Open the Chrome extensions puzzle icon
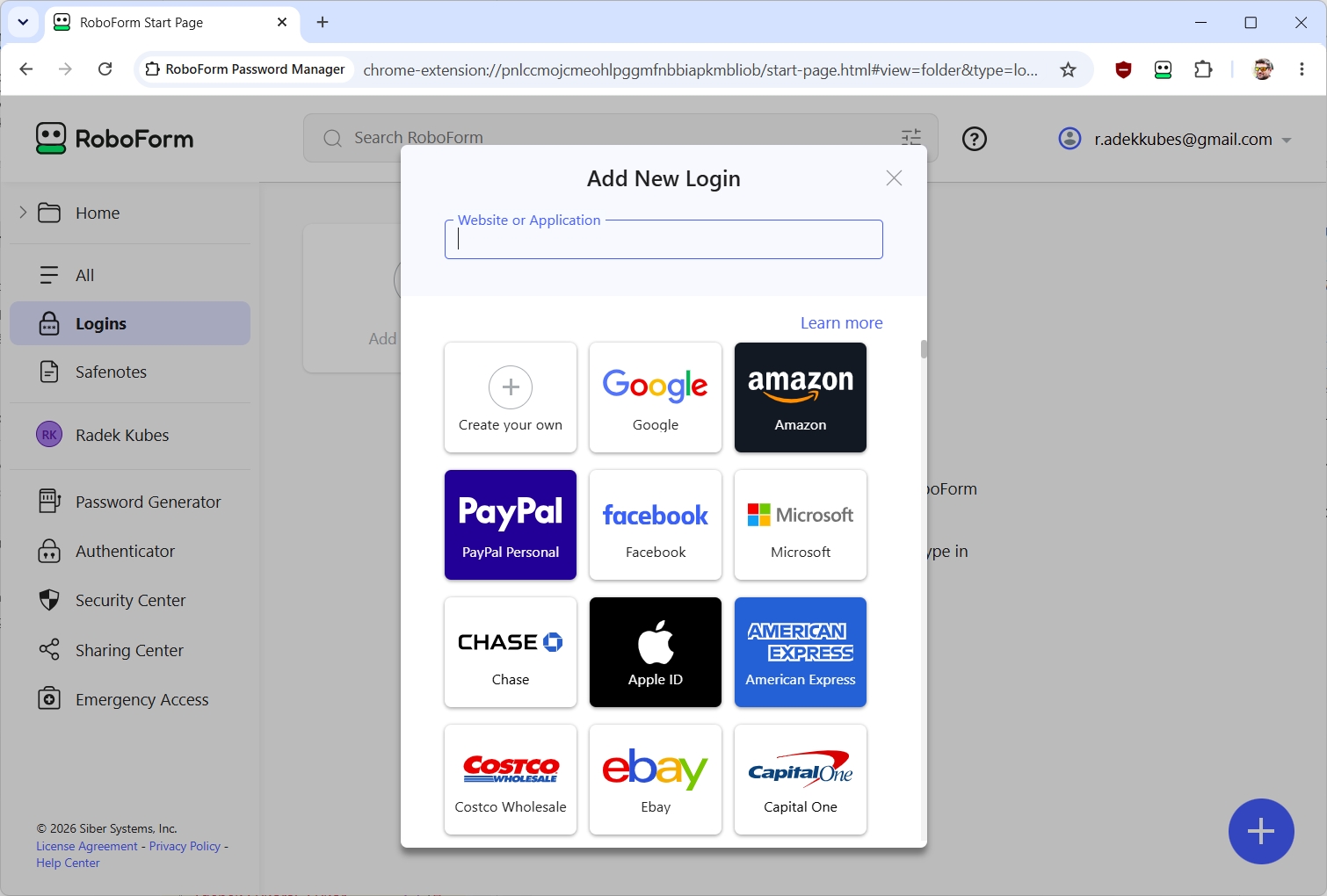The height and width of the screenshot is (896, 1327). click(1203, 69)
